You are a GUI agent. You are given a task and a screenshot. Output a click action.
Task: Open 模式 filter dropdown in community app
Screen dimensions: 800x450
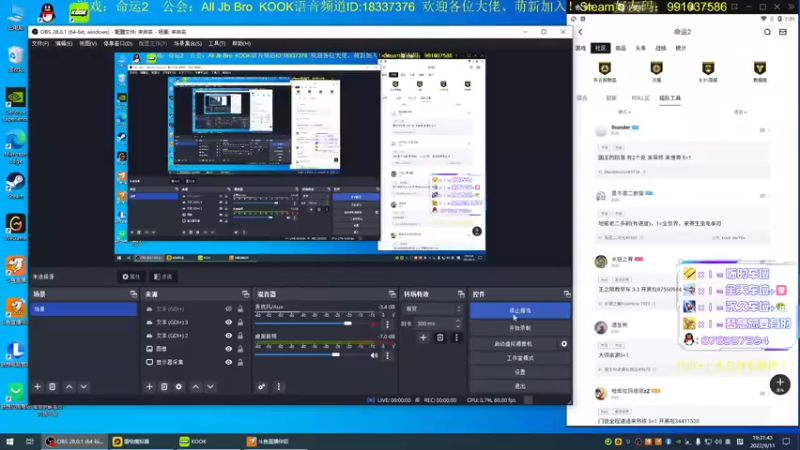click(x=624, y=112)
